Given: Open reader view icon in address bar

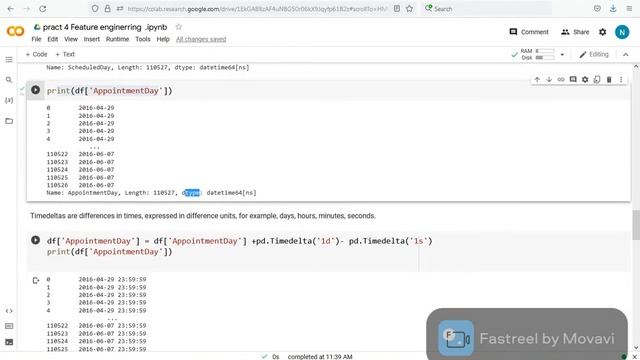Looking at the screenshot, I should [x=397, y=9].
